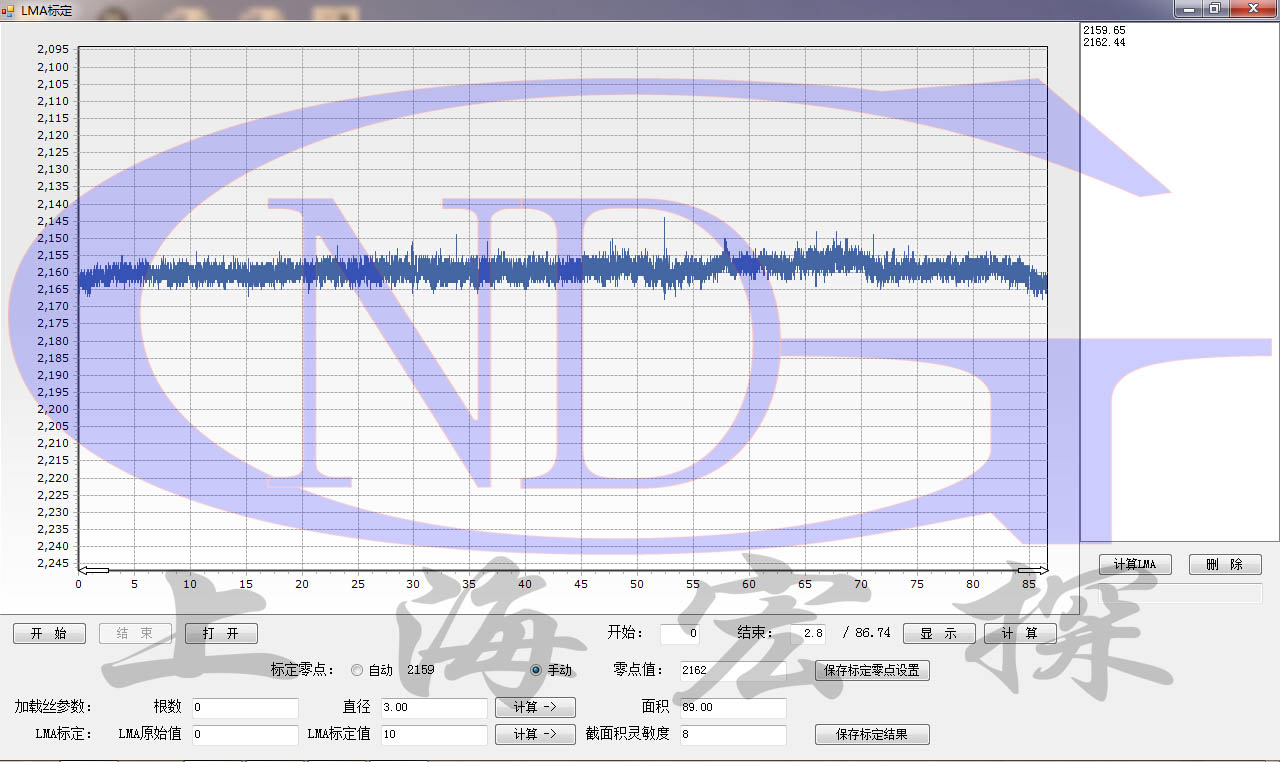
Task: Save results with 保存标定结果 button
Action: coord(872,735)
